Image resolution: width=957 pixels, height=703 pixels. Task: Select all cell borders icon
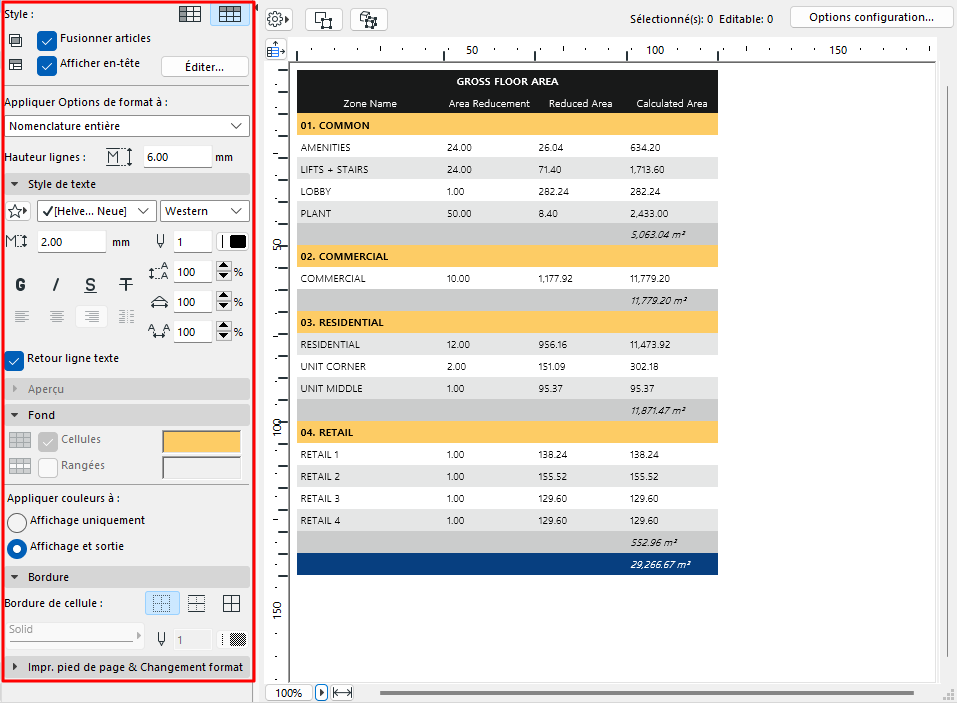(x=231, y=603)
